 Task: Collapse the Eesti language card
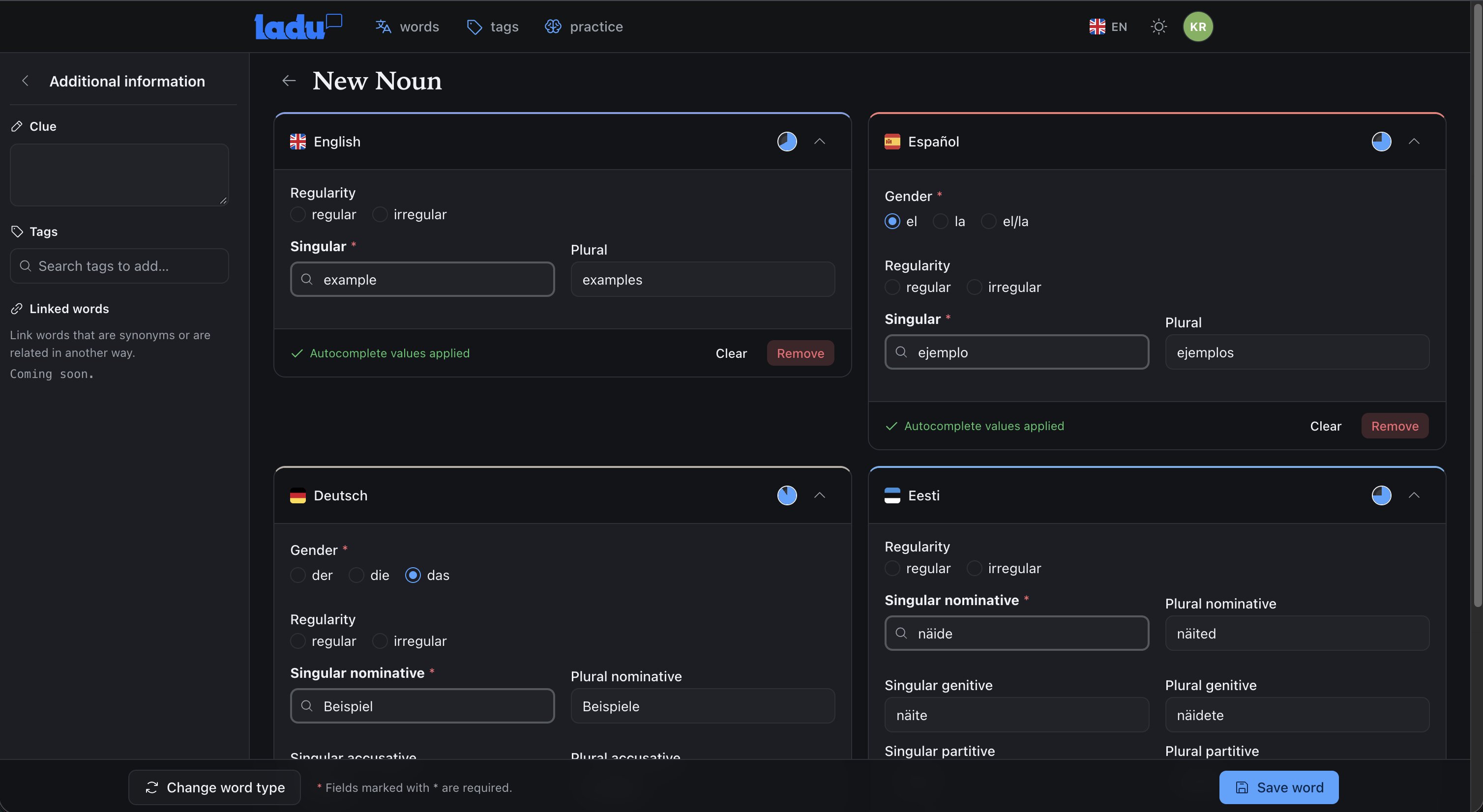click(x=1413, y=495)
